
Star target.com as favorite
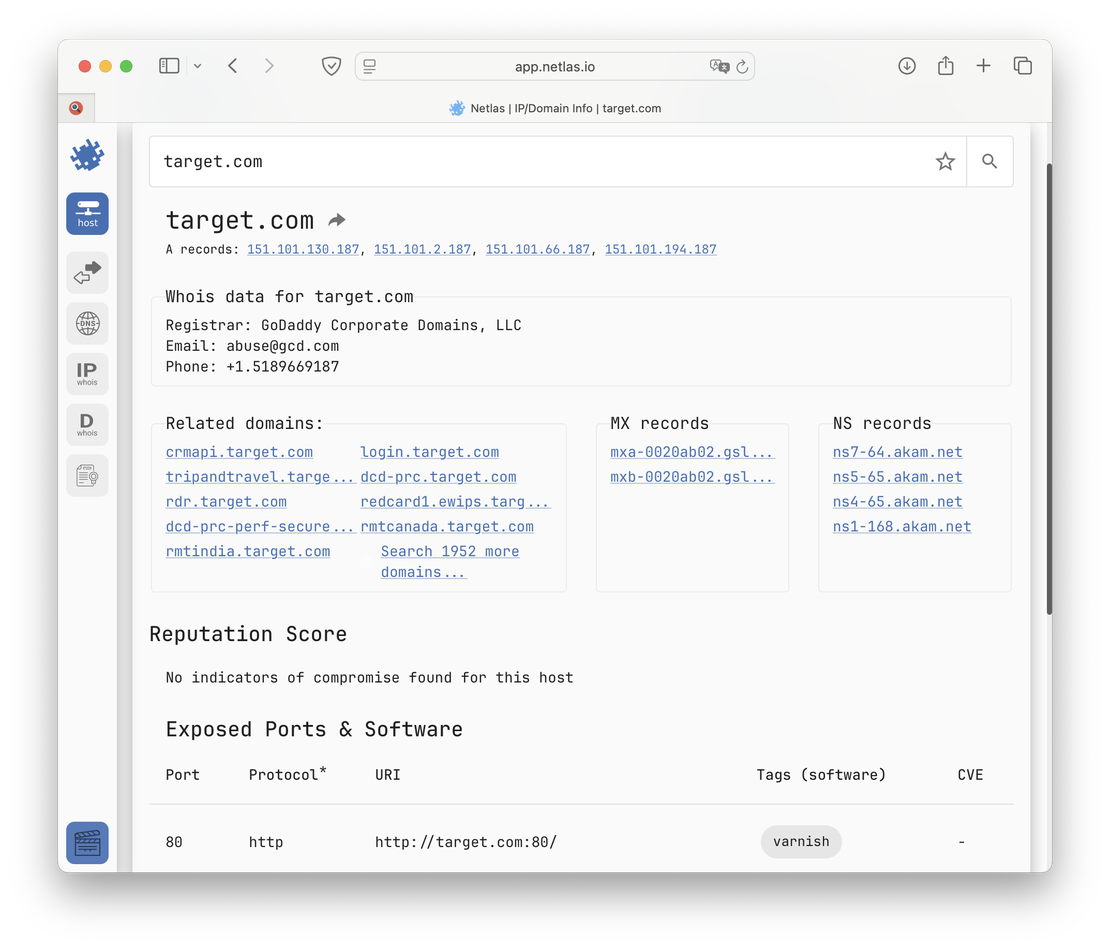pyautogui.click(x=945, y=161)
